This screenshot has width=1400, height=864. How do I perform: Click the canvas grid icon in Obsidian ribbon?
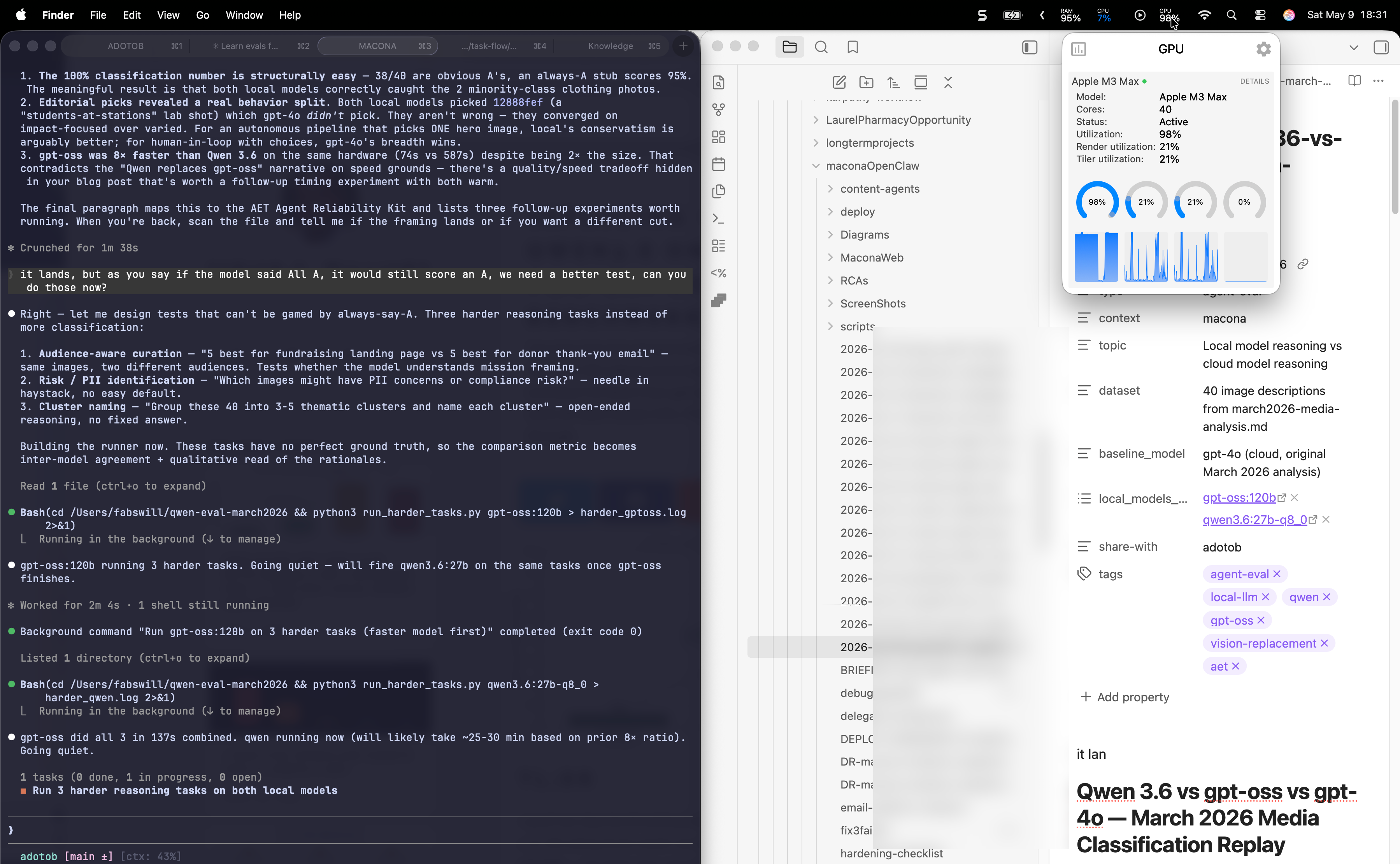pyautogui.click(x=719, y=137)
